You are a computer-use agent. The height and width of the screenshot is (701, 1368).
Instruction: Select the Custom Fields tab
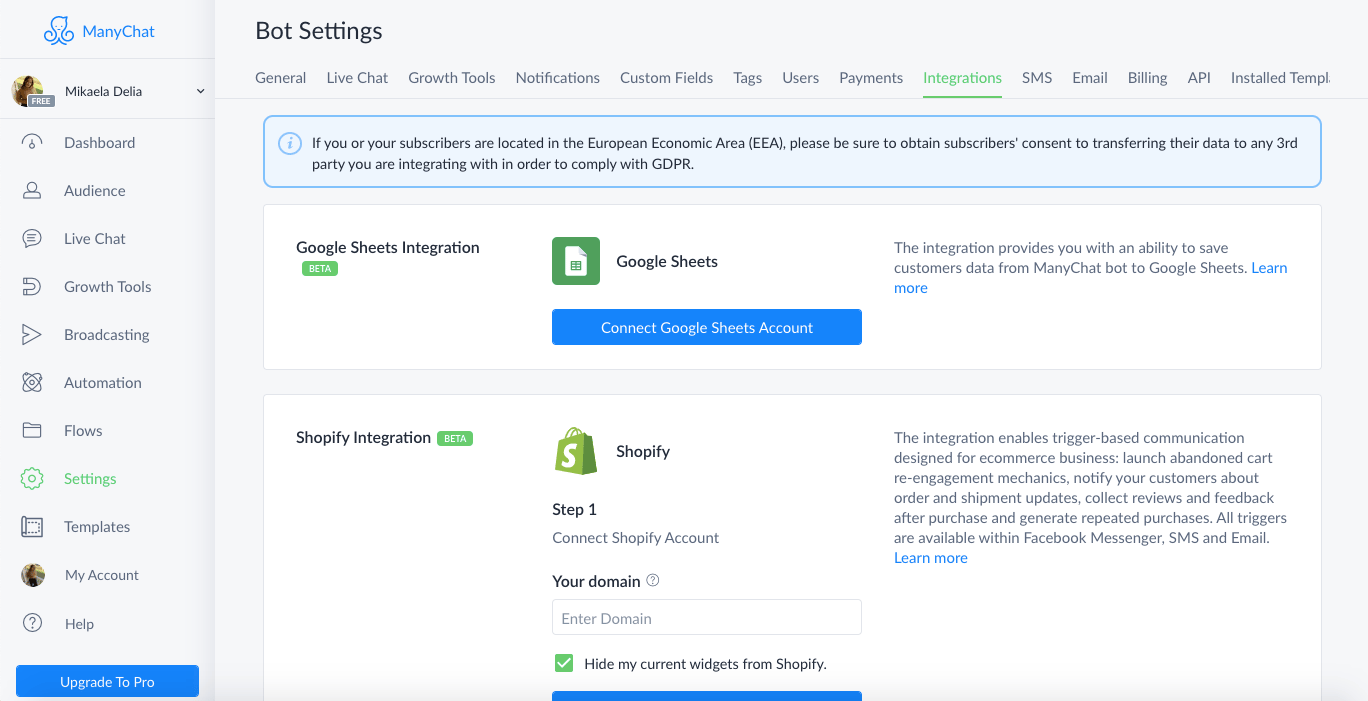click(667, 77)
